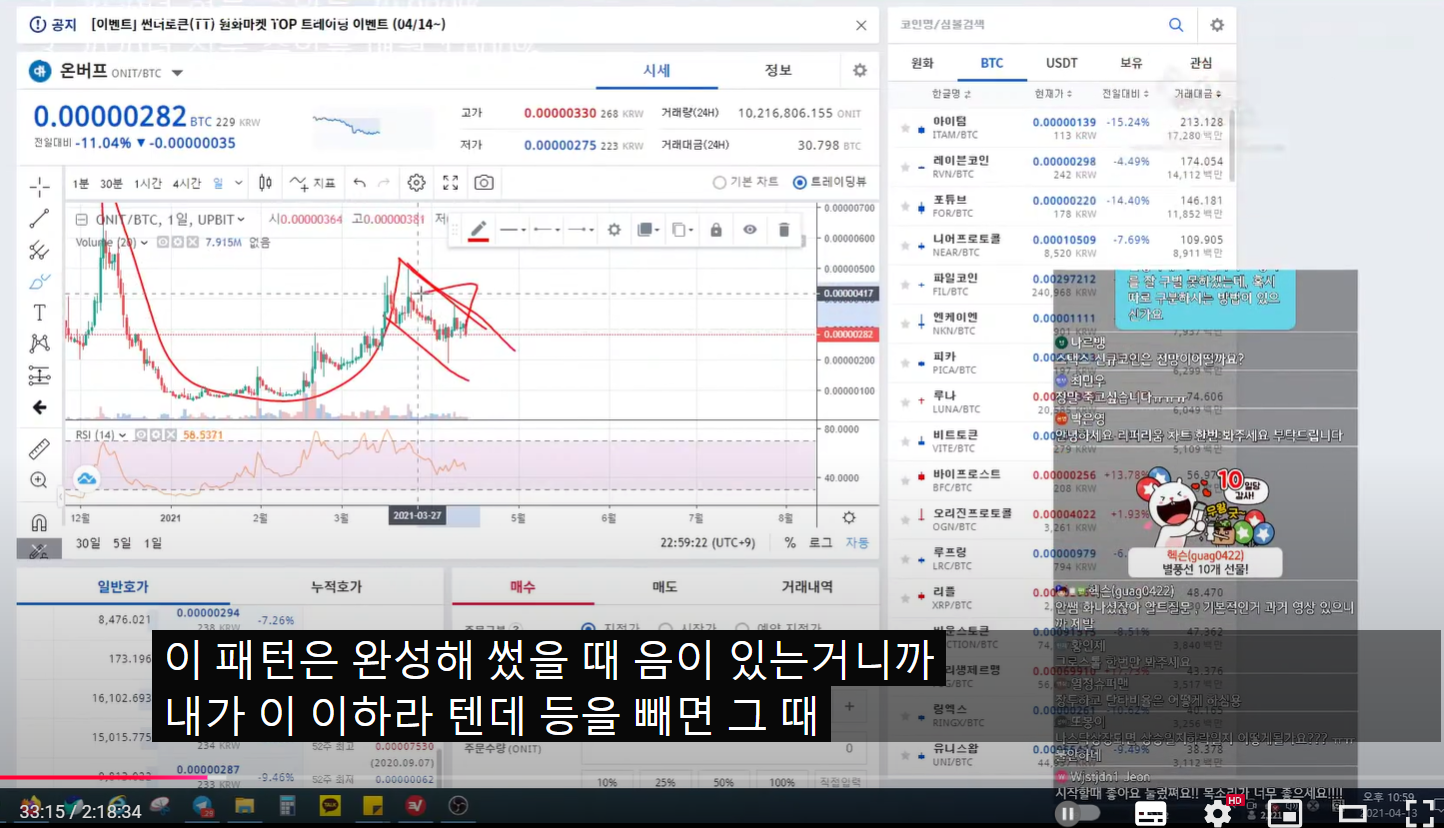
Task: Enter fullscreen chart mode
Action: pyautogui.click(x=451, y=183)
